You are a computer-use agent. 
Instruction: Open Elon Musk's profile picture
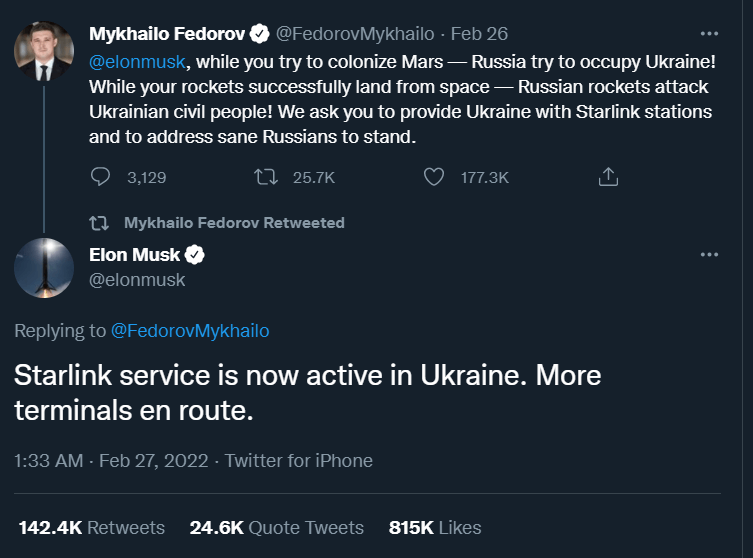click(44, 267)
